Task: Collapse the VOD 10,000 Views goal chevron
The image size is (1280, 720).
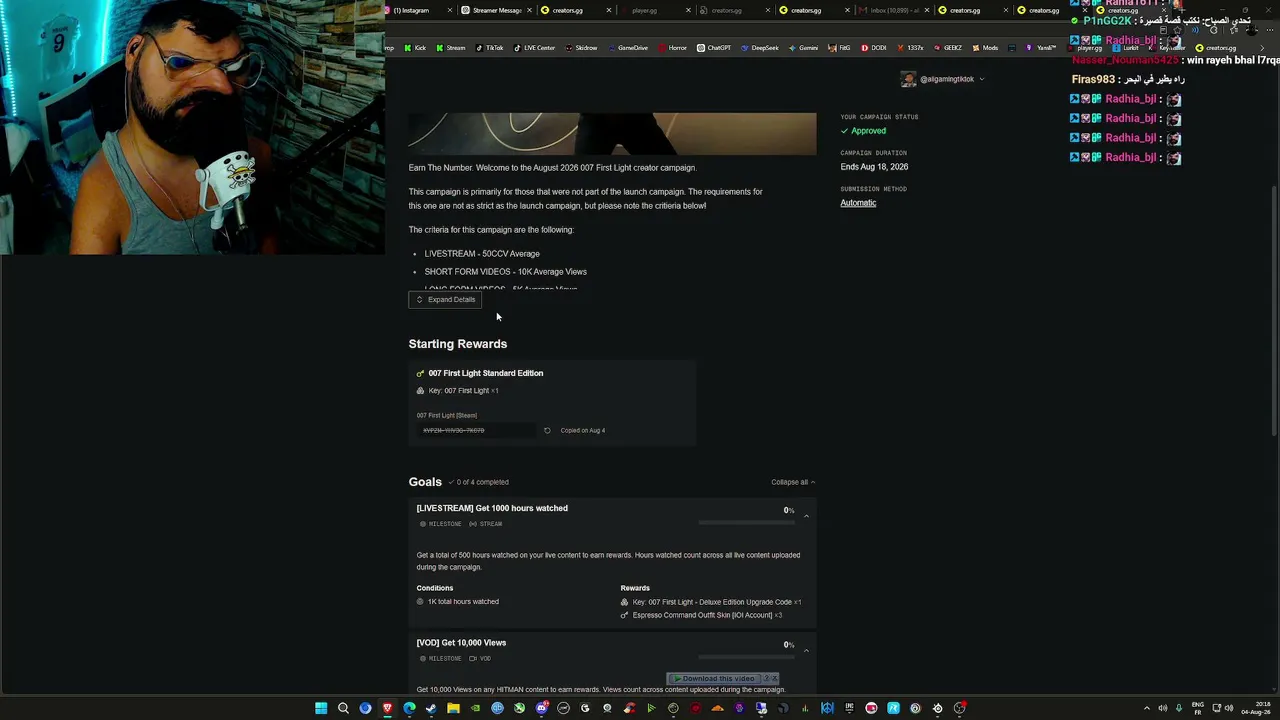Action: point(806,651)
